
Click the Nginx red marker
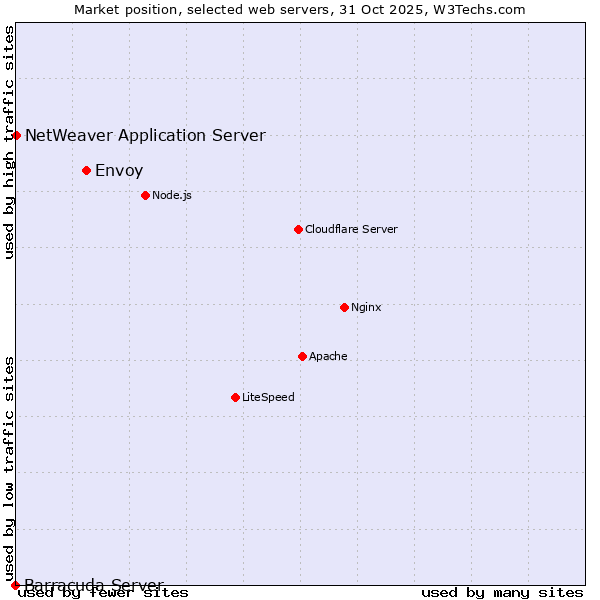pyautogui.click(x=344, y=307)
